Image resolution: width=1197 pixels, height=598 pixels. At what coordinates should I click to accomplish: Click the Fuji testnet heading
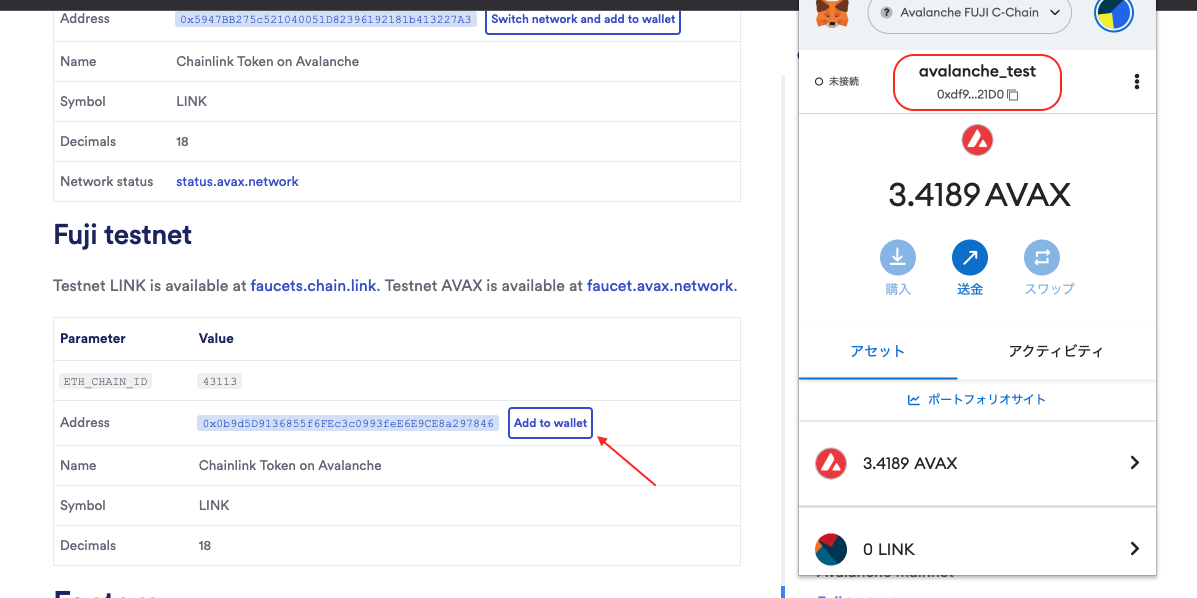[122, 235]
